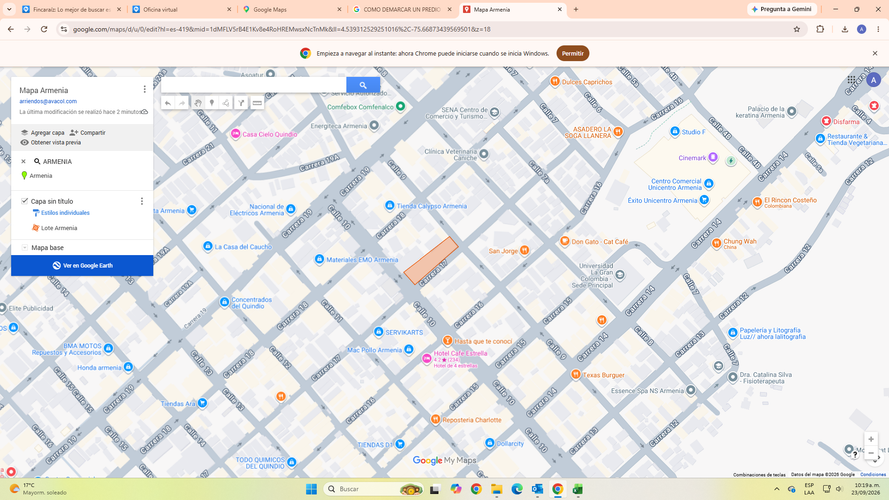Click the cloud saved status icon

pyautogui.click(x=145, y=112)
